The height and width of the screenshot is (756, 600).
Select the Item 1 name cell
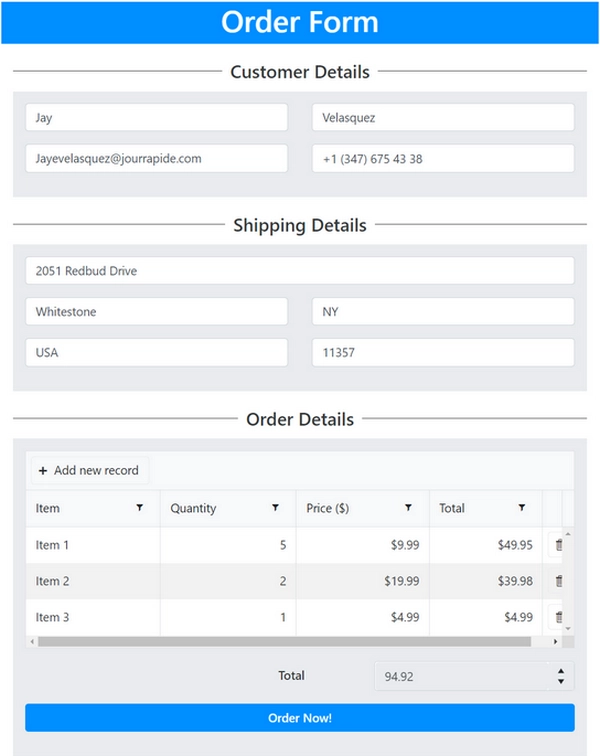pyautogui.click(x=93, y=545)
